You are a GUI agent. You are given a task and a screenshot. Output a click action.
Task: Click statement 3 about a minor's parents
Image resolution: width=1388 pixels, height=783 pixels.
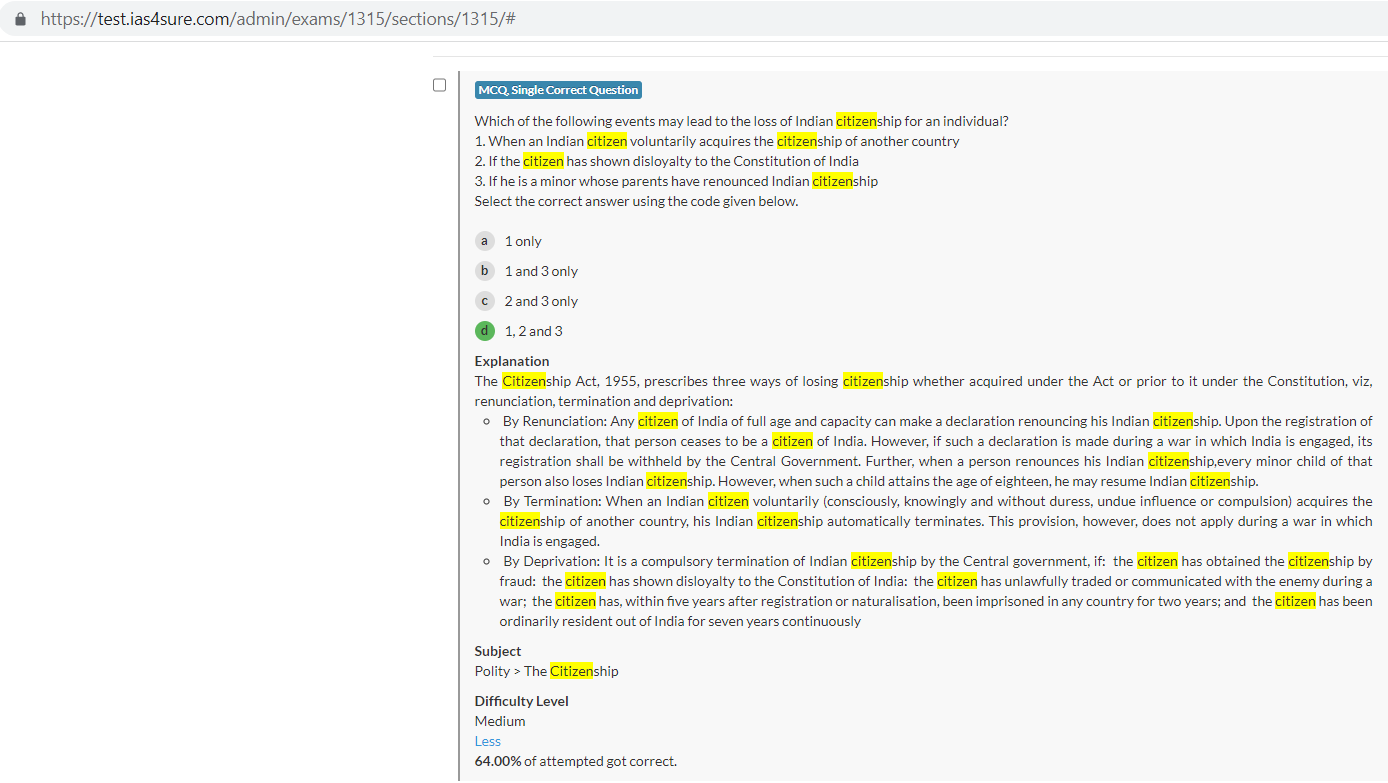pos(676,181)
